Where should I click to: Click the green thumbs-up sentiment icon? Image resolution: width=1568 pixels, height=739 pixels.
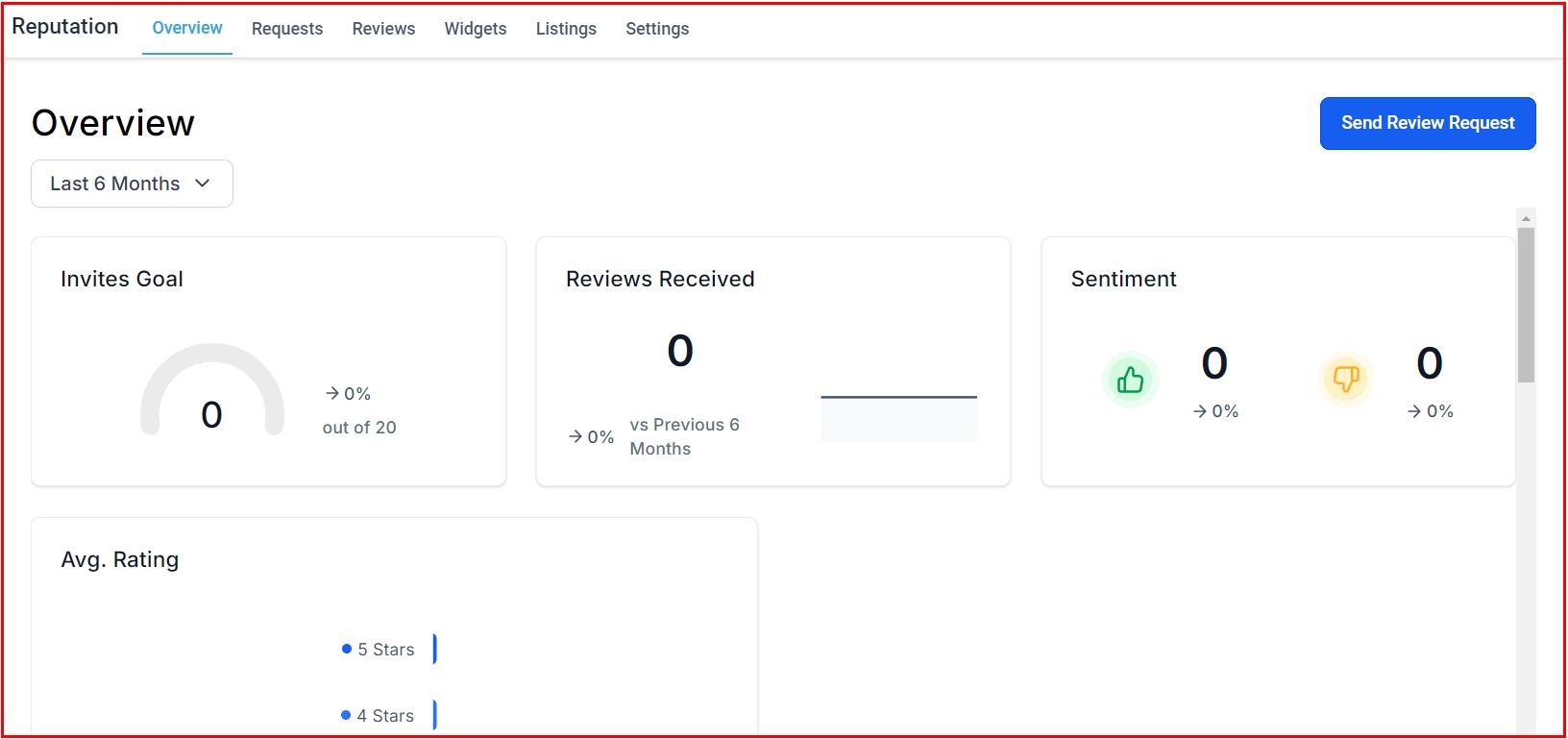point(1130,380)
